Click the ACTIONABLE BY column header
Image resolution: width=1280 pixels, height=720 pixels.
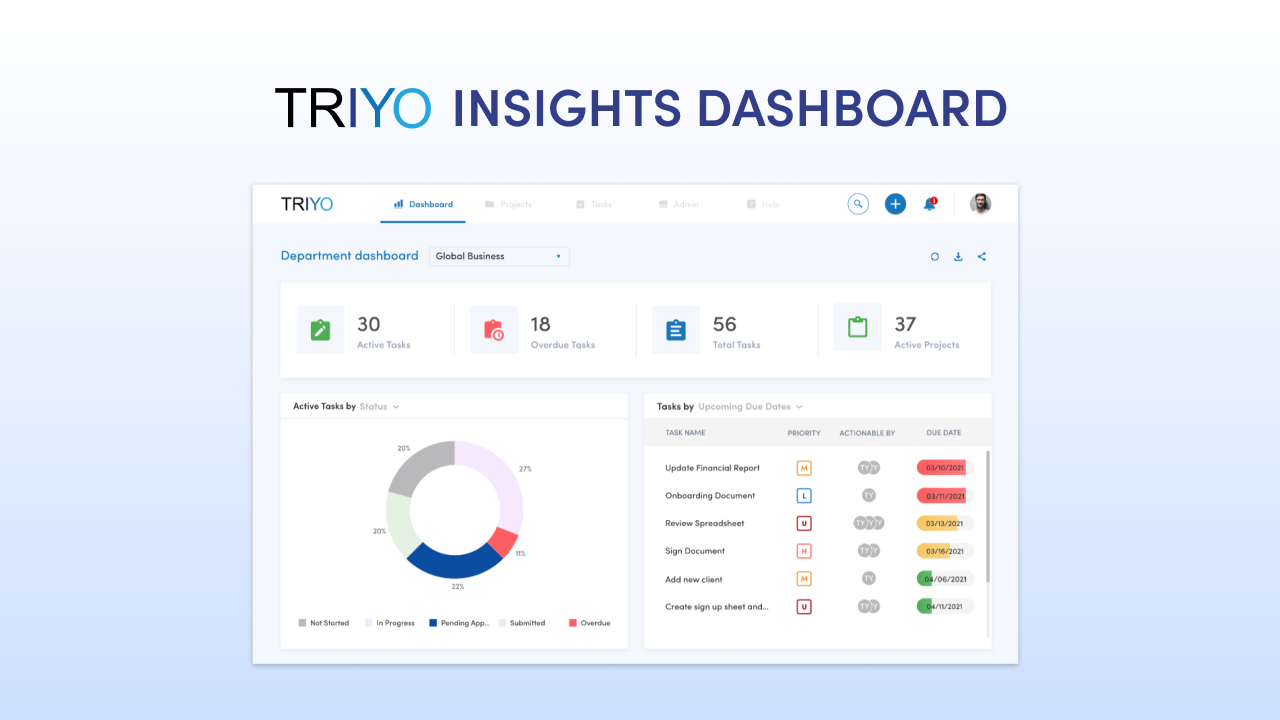click(867, 433)
